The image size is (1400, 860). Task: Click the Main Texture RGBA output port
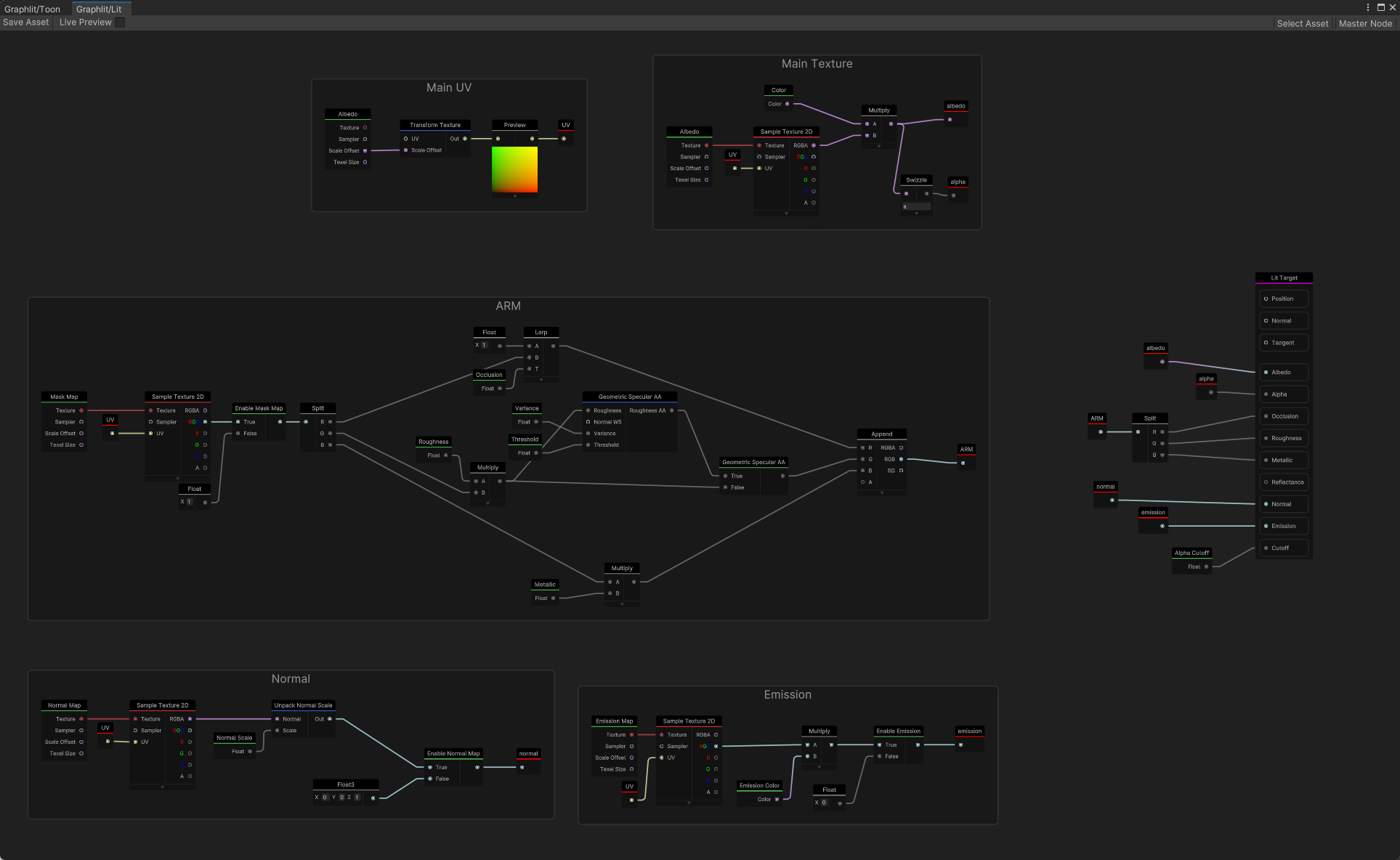click(x=813, y=145)
